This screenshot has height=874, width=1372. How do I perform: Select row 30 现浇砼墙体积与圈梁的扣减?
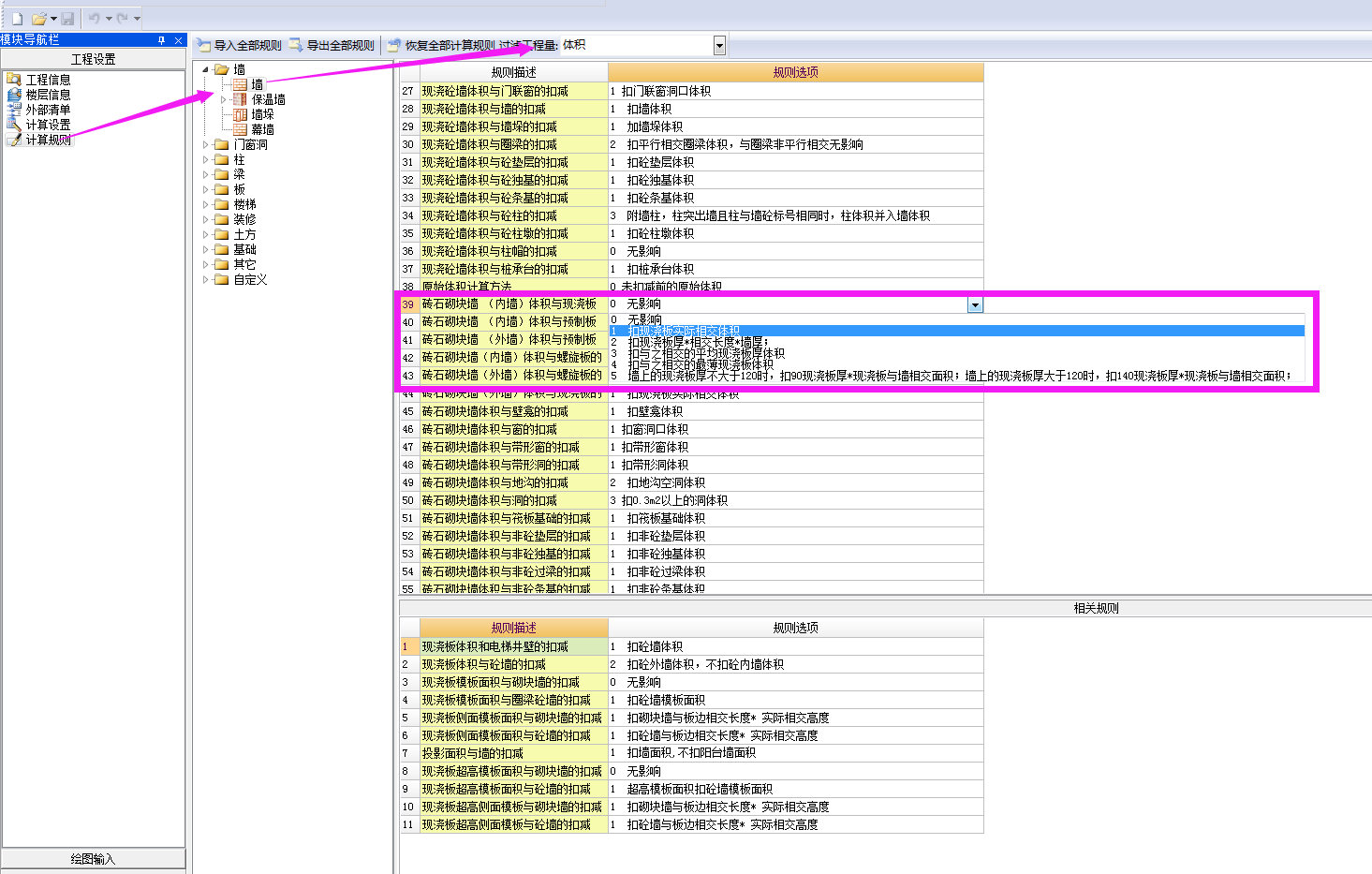(x=514, y=144)
